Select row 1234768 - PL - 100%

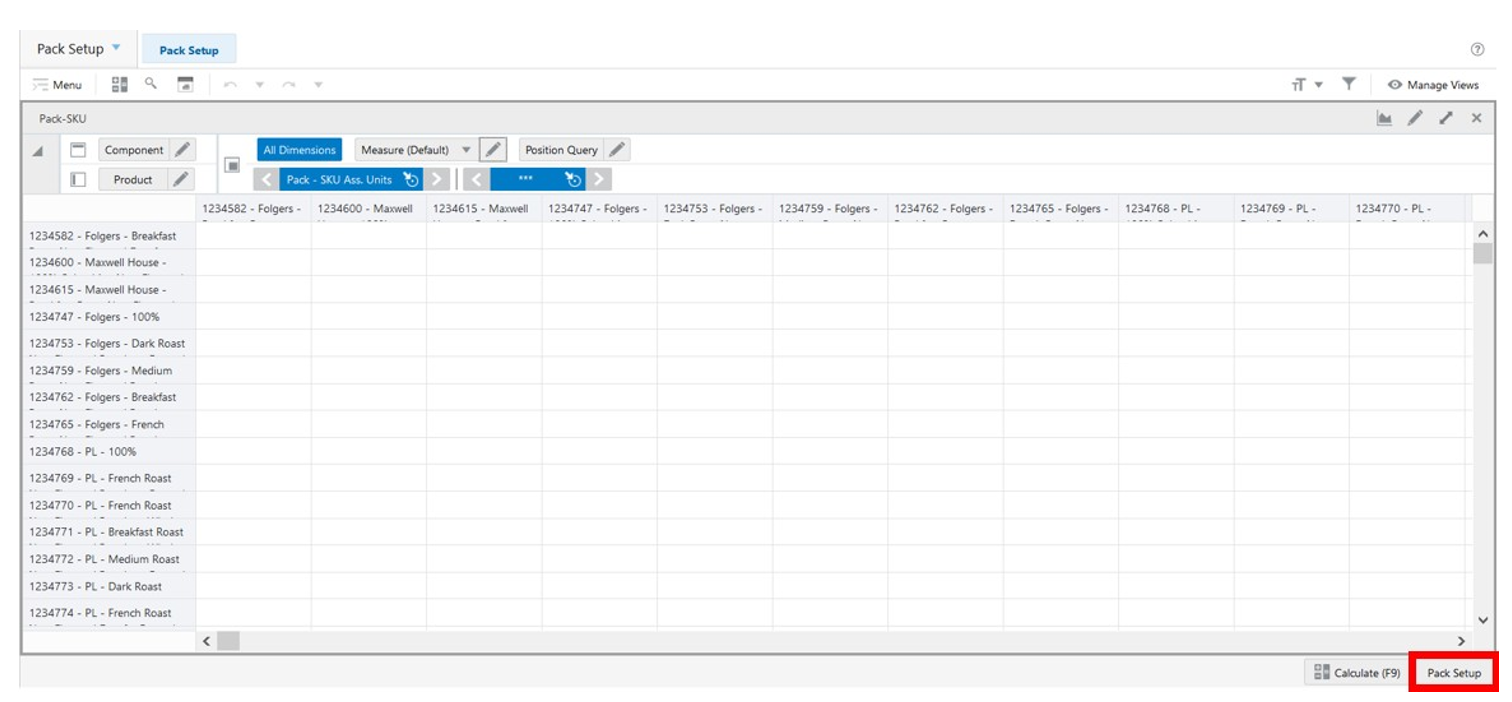(x=109, y=452)
